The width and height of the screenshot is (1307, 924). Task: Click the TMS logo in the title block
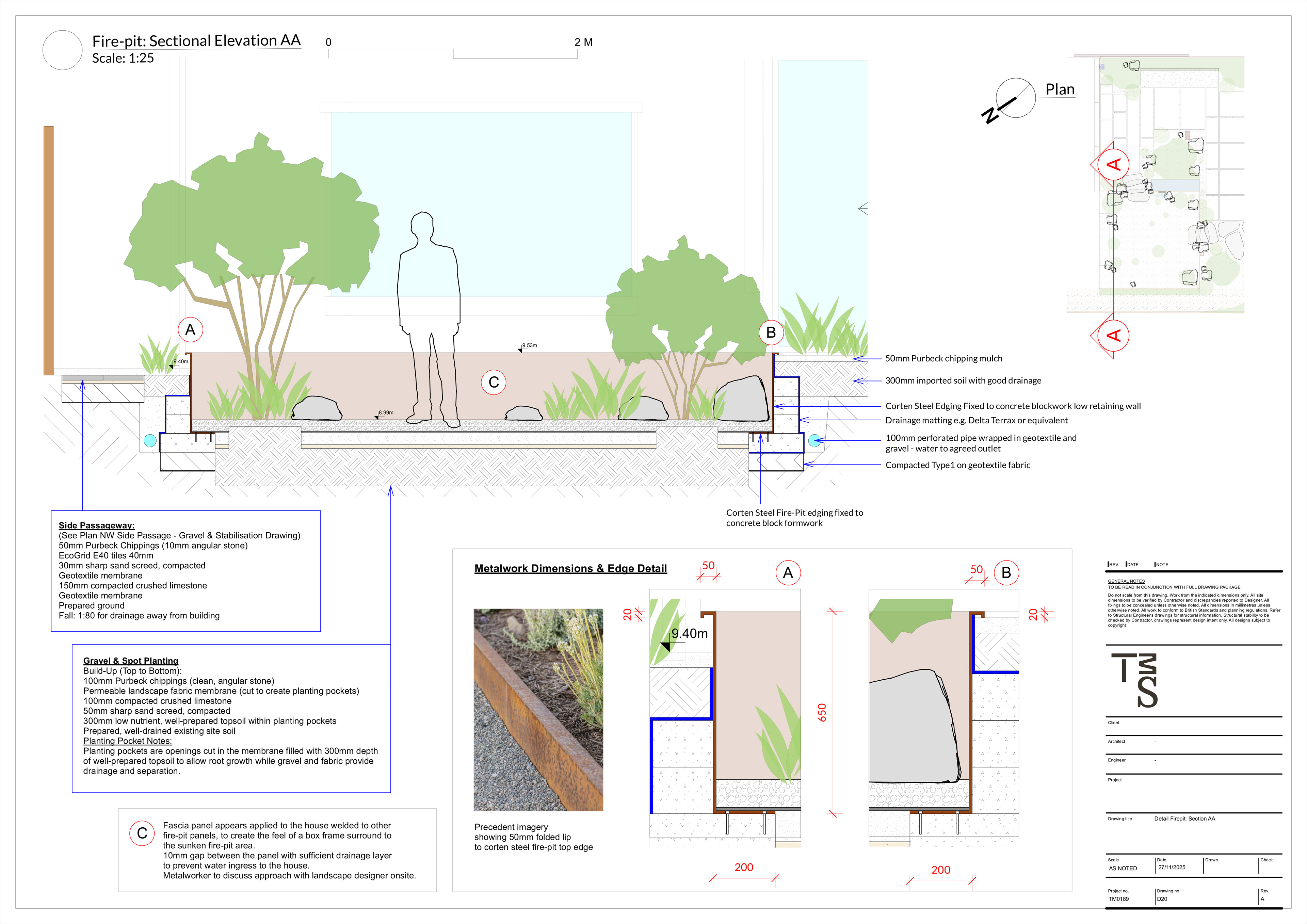pyautogui.click(x=1134, y=680)
